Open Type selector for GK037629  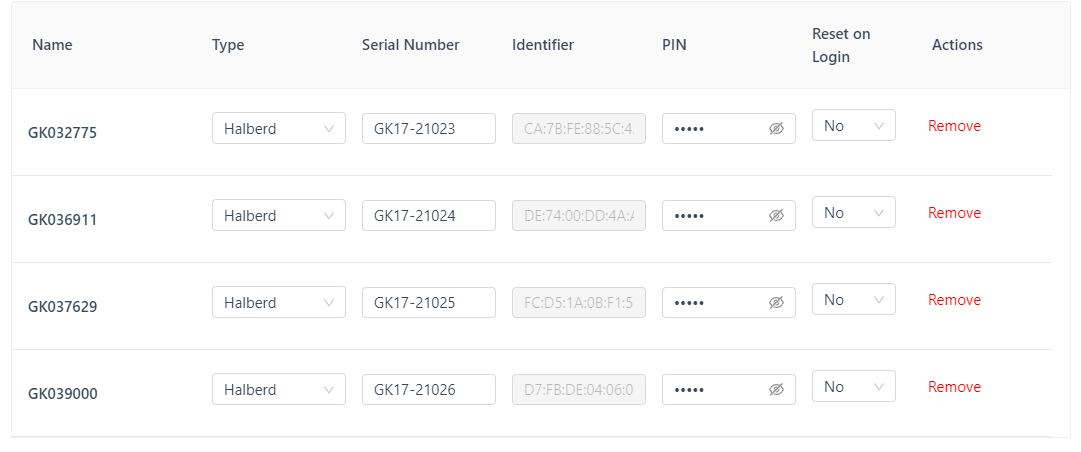pyautogui.click(x=278, y=303)
